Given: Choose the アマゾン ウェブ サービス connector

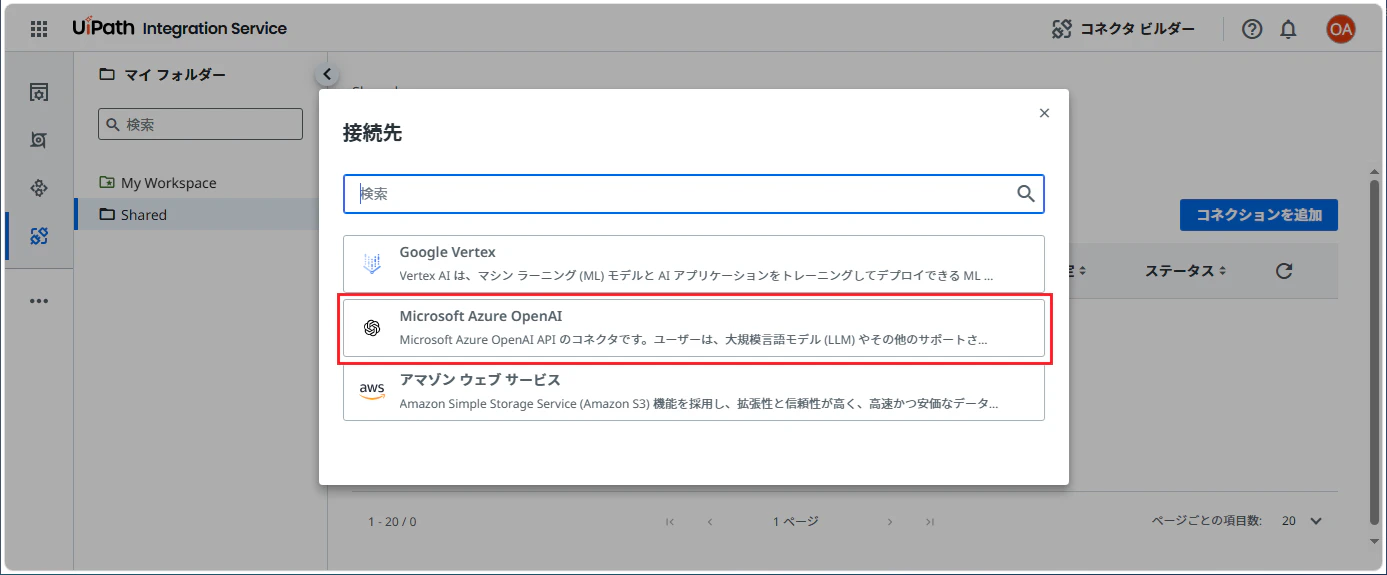Looking at the screenshot, I should (x=694, y=392).
